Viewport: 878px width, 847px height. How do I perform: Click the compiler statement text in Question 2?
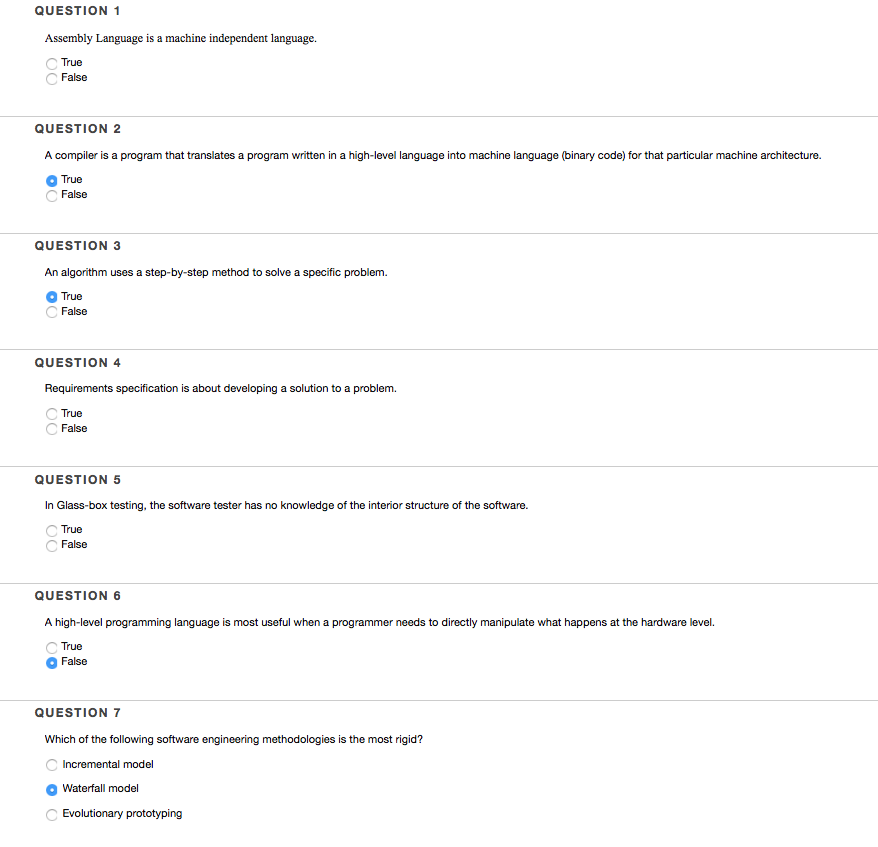click(432, 155)
